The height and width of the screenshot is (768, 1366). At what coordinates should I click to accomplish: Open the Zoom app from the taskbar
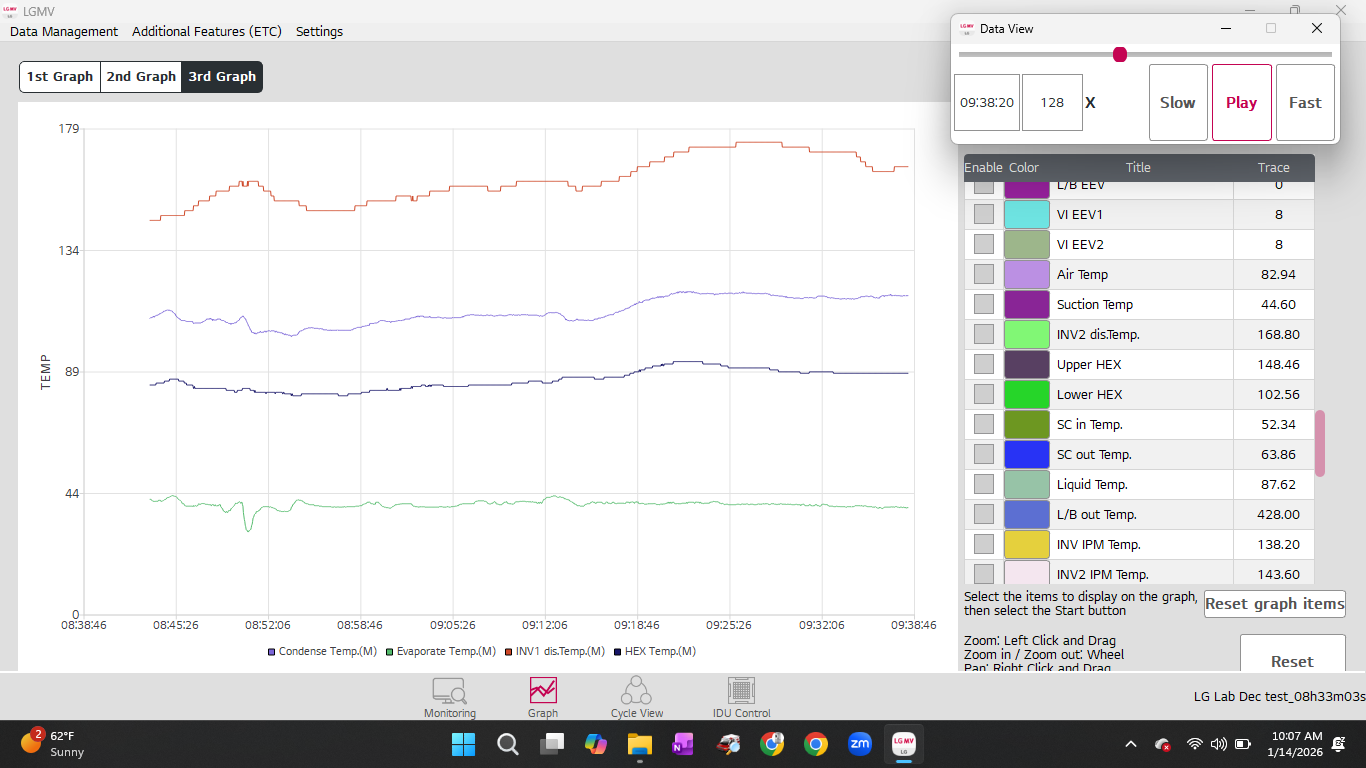coord(859,744)
